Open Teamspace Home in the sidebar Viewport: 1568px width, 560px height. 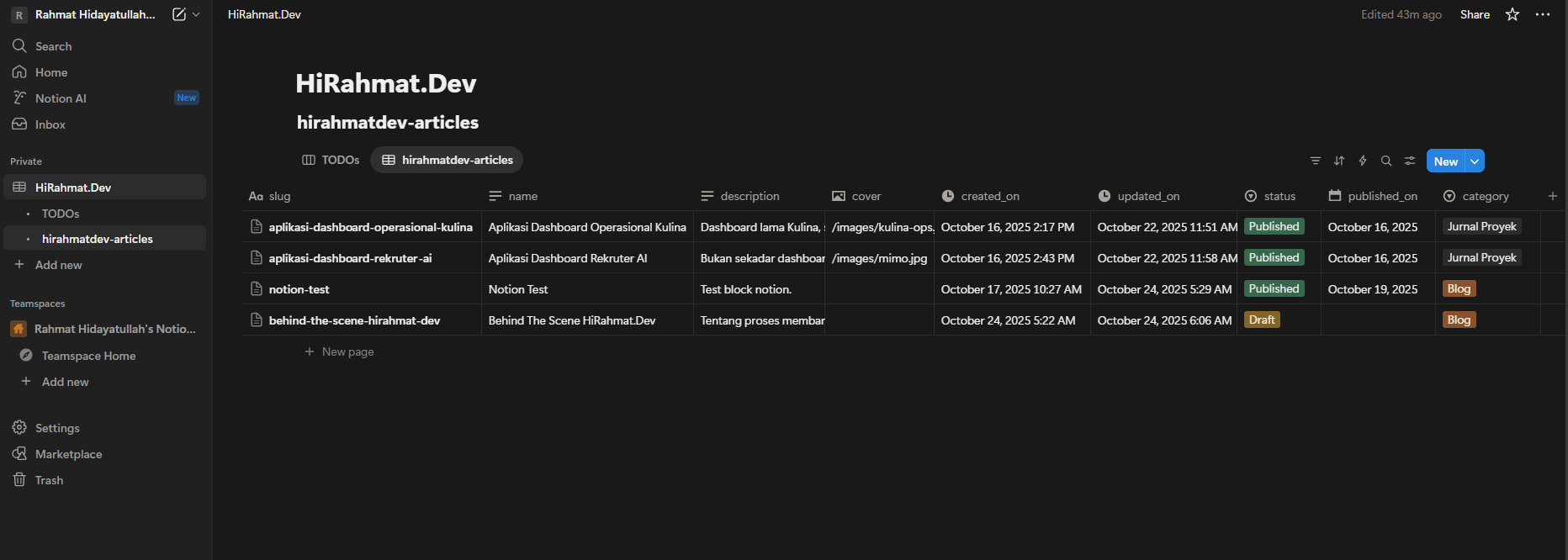pos(88,356)
